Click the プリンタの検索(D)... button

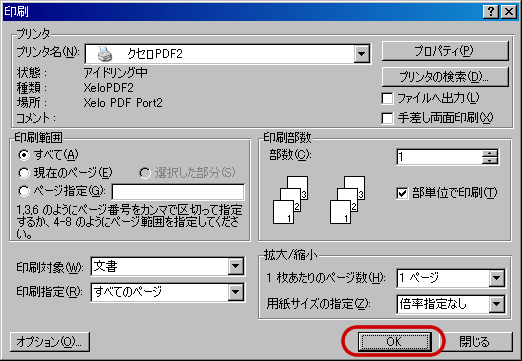point(445,77)
